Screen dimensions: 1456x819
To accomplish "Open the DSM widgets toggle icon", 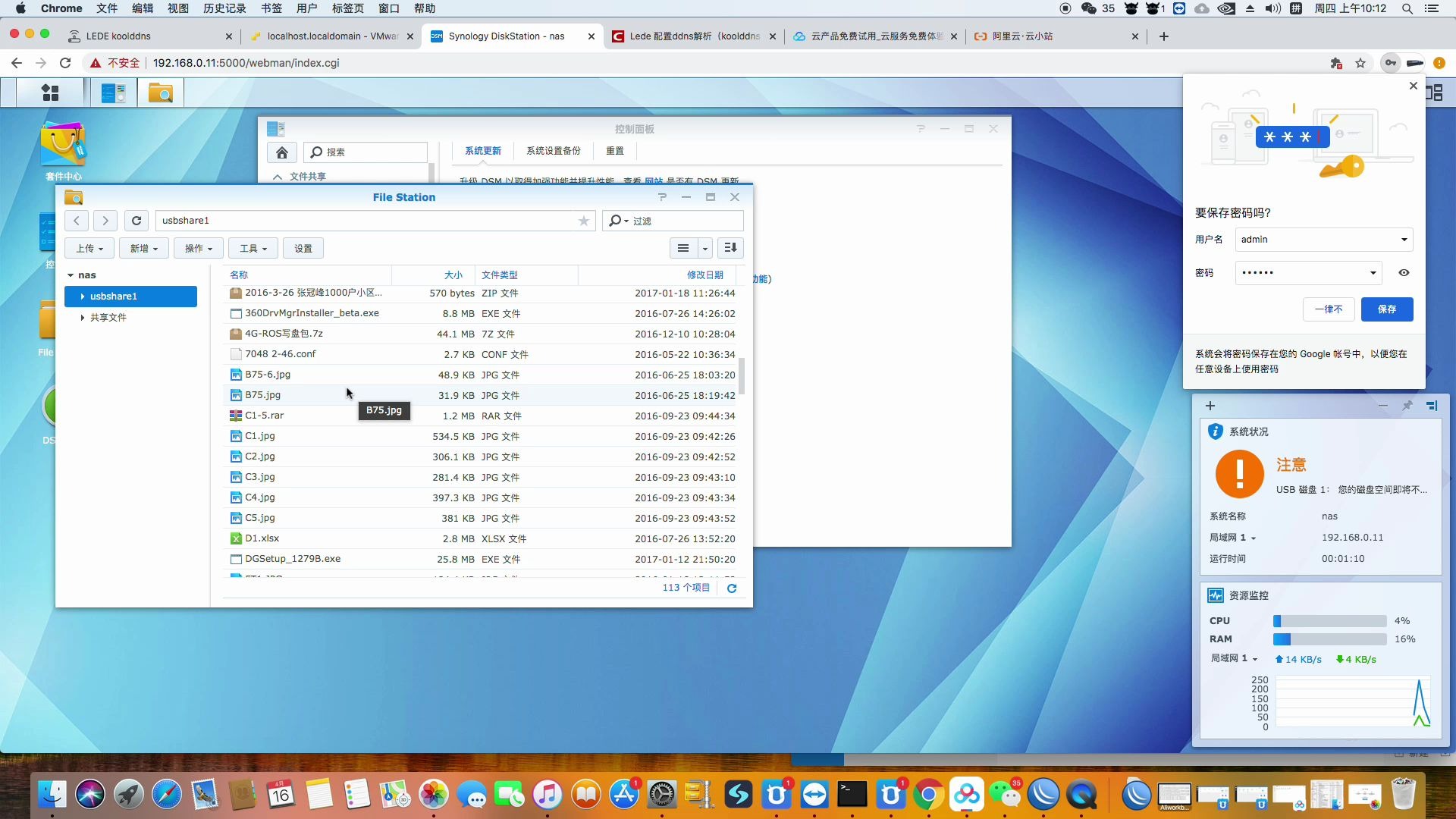I will pyautogui.click(x=1433, y=93).
